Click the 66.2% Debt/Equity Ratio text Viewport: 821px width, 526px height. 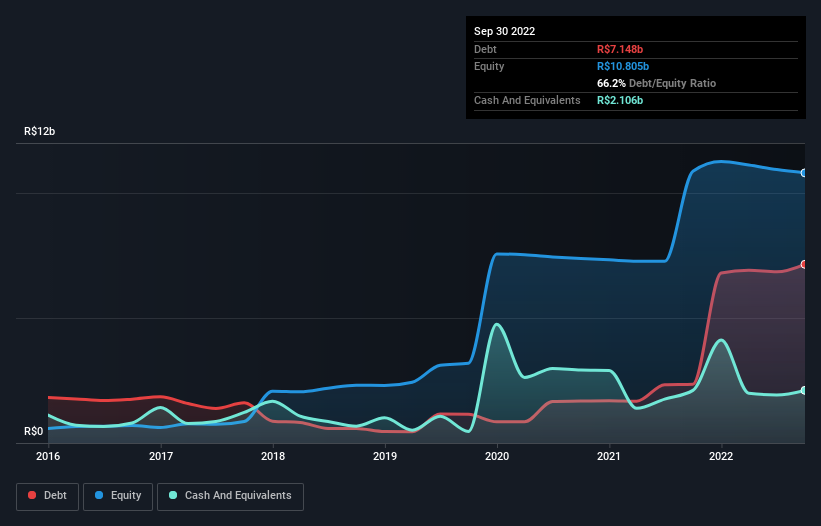[657, 83]
